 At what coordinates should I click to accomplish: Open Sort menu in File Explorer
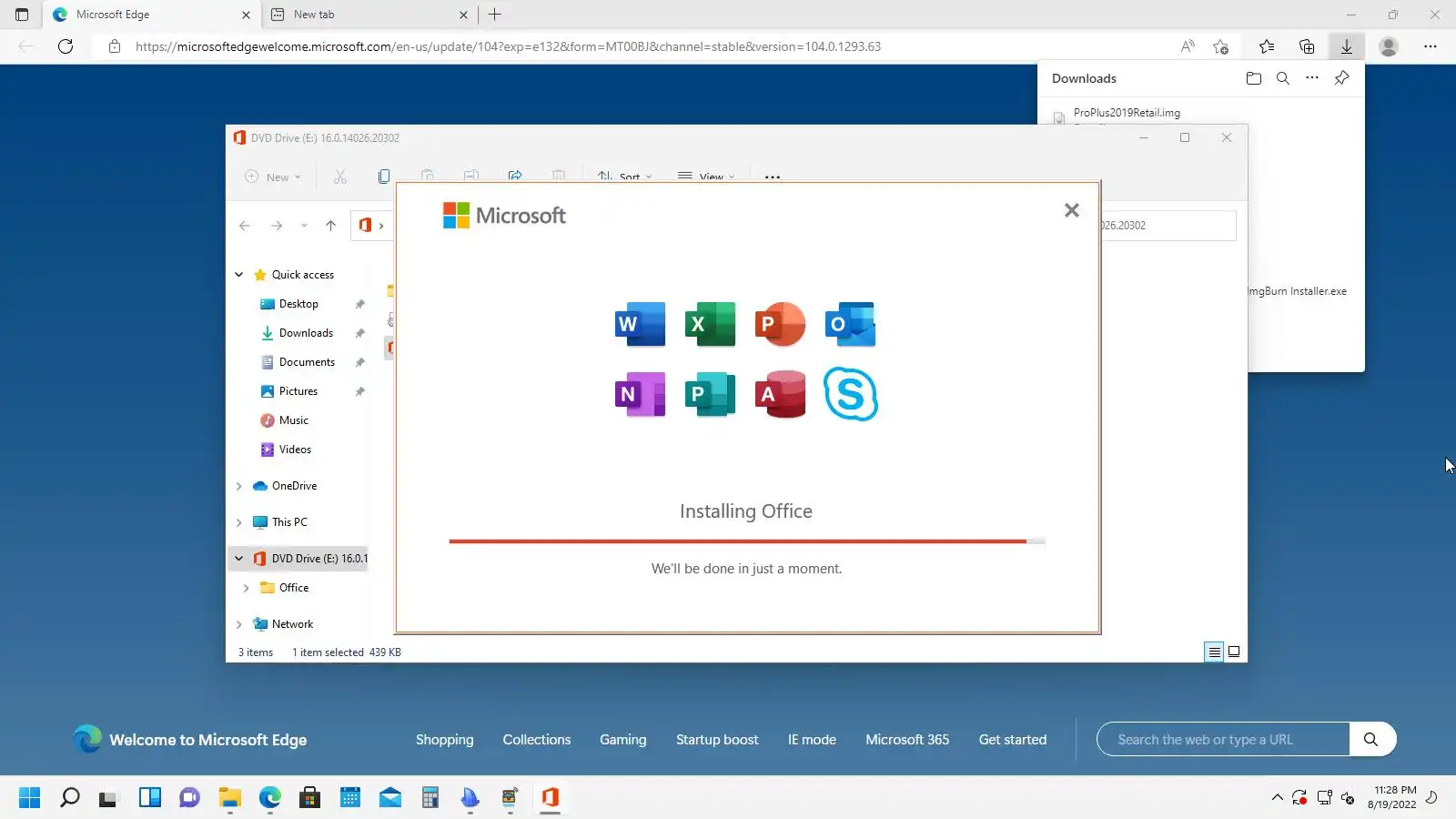pyautogui.click(x=625, y=177)
